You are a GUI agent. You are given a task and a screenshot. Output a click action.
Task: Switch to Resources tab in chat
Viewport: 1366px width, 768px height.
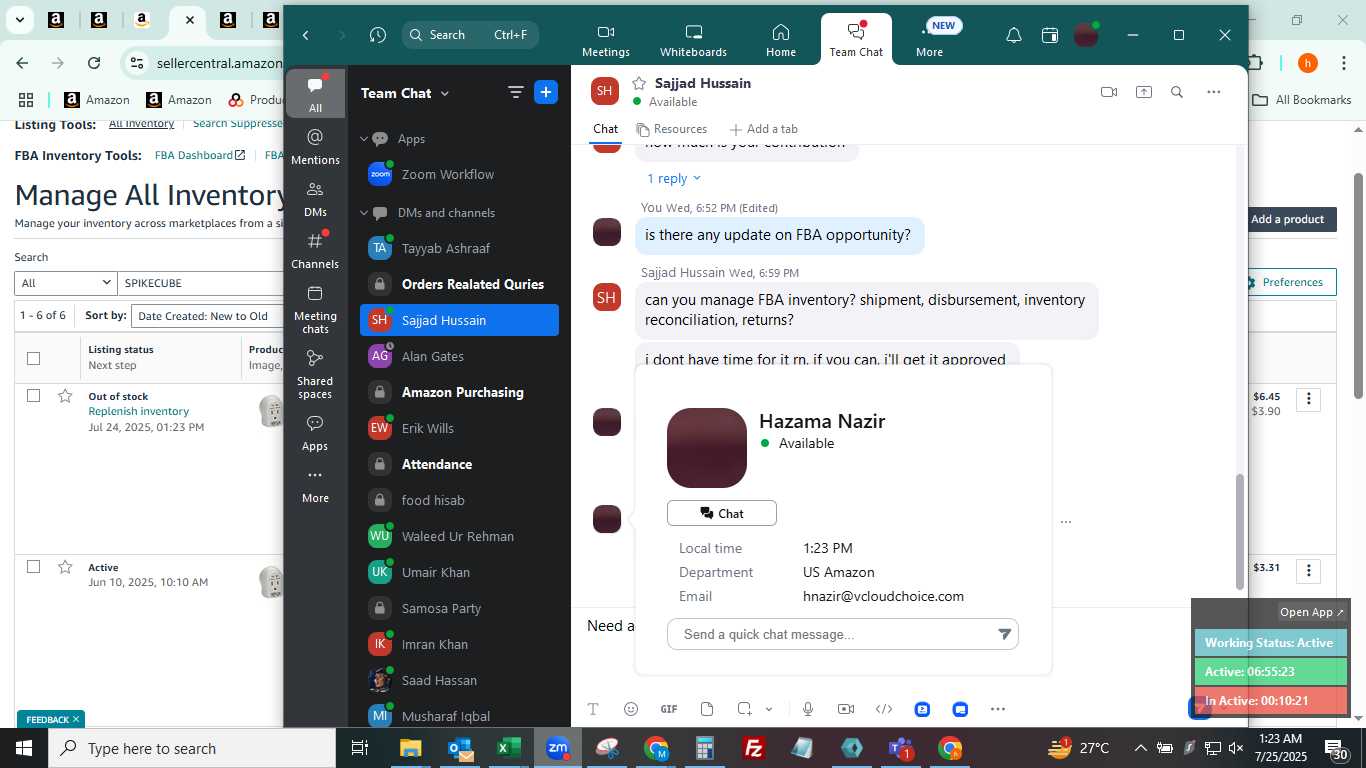pos(672,129)
